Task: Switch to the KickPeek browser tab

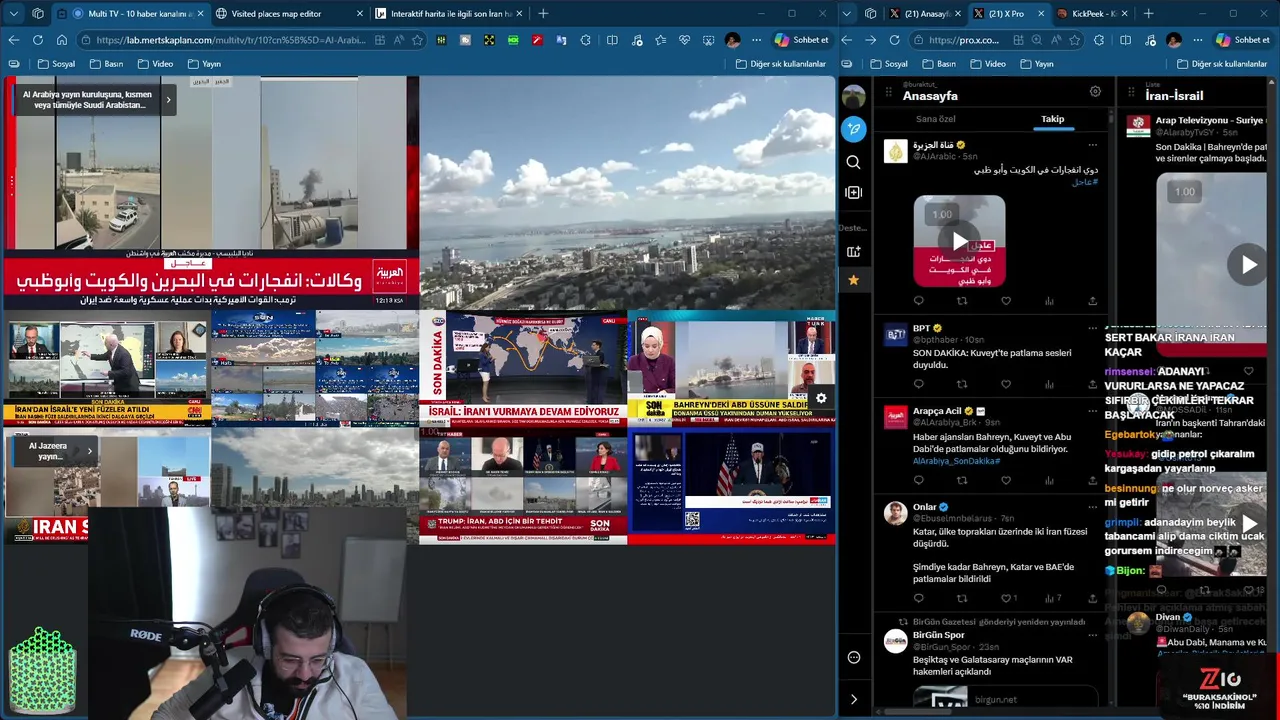Action: [1091, 14]
